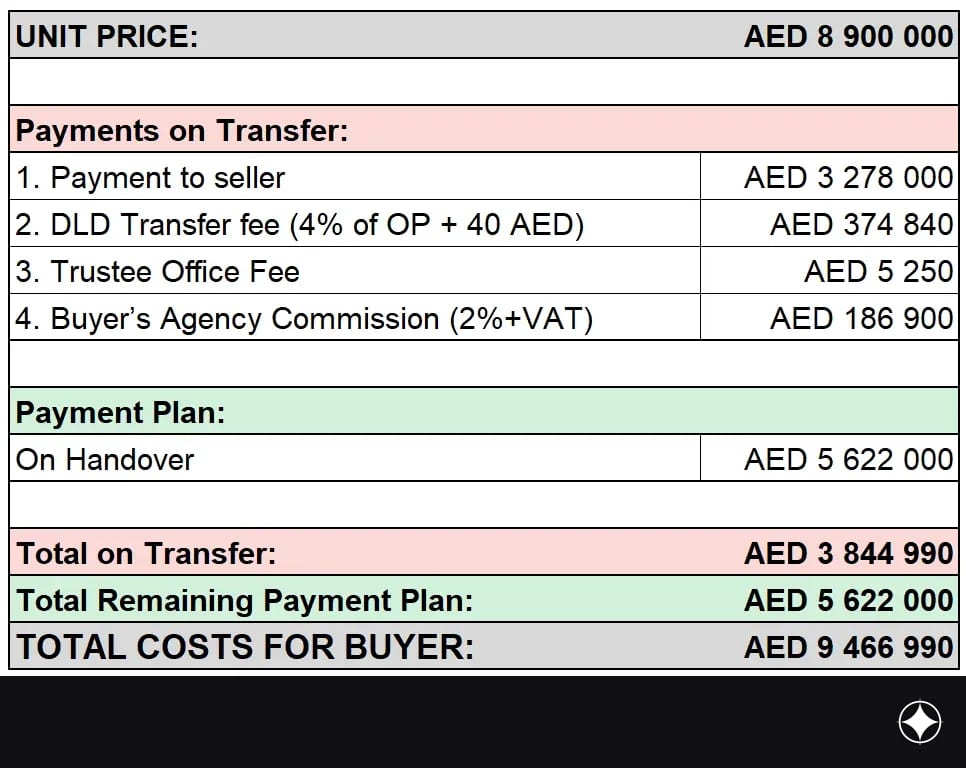Select the Total on Transfer label
This screenshot has height=768, width=966.
tap(147, 553)
